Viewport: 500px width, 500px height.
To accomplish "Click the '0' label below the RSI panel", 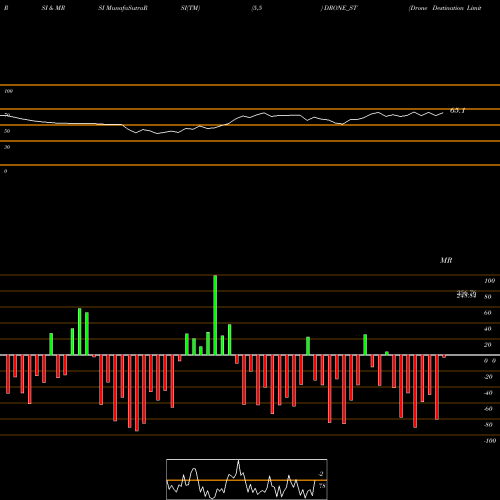I will click(x=5, y=171).
